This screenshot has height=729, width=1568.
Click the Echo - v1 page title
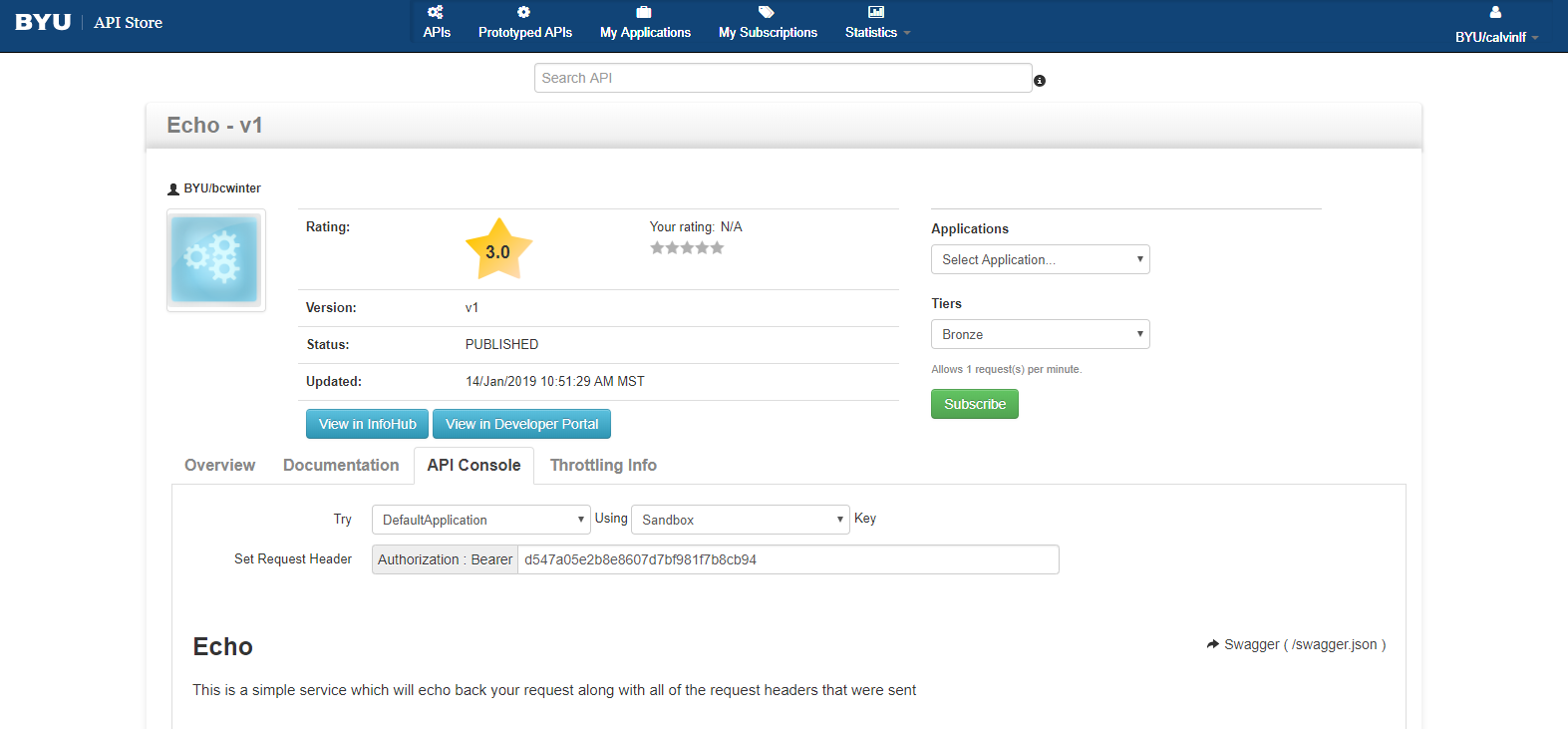(x=214, y=125)
